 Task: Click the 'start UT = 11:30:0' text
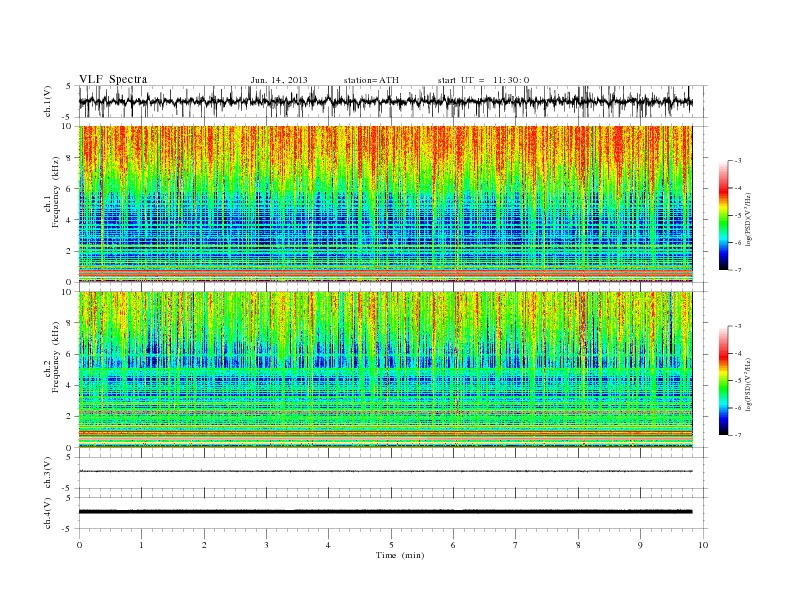pyautogui.click(x=483, y=80)
